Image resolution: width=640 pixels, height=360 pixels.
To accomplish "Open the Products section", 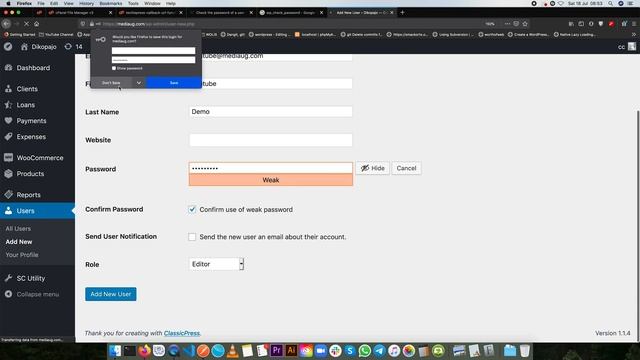I will tap(30, 173).
